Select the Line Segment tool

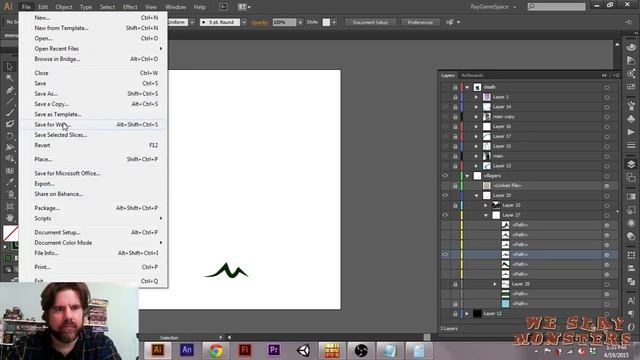click(10, 101)
